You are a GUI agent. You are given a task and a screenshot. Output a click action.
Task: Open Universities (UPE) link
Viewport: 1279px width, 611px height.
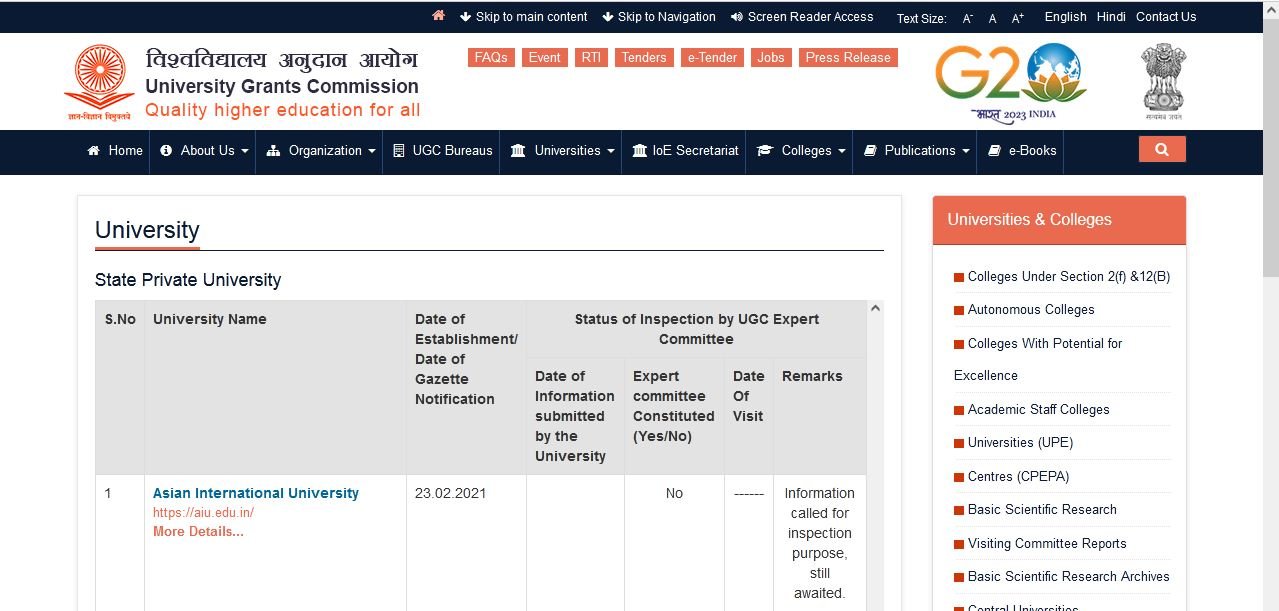[1020, 443]
